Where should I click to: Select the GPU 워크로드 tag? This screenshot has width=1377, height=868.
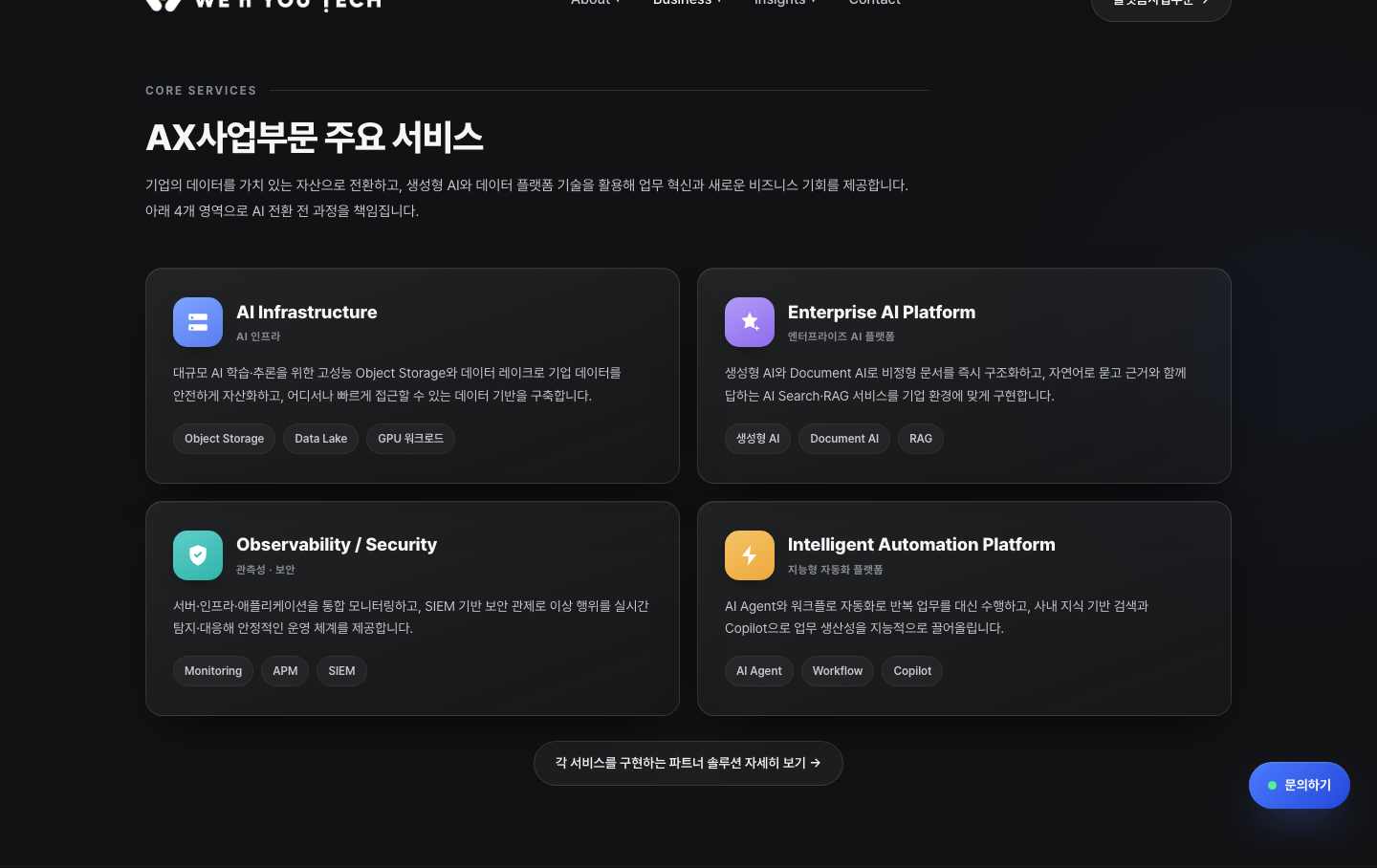410,439
